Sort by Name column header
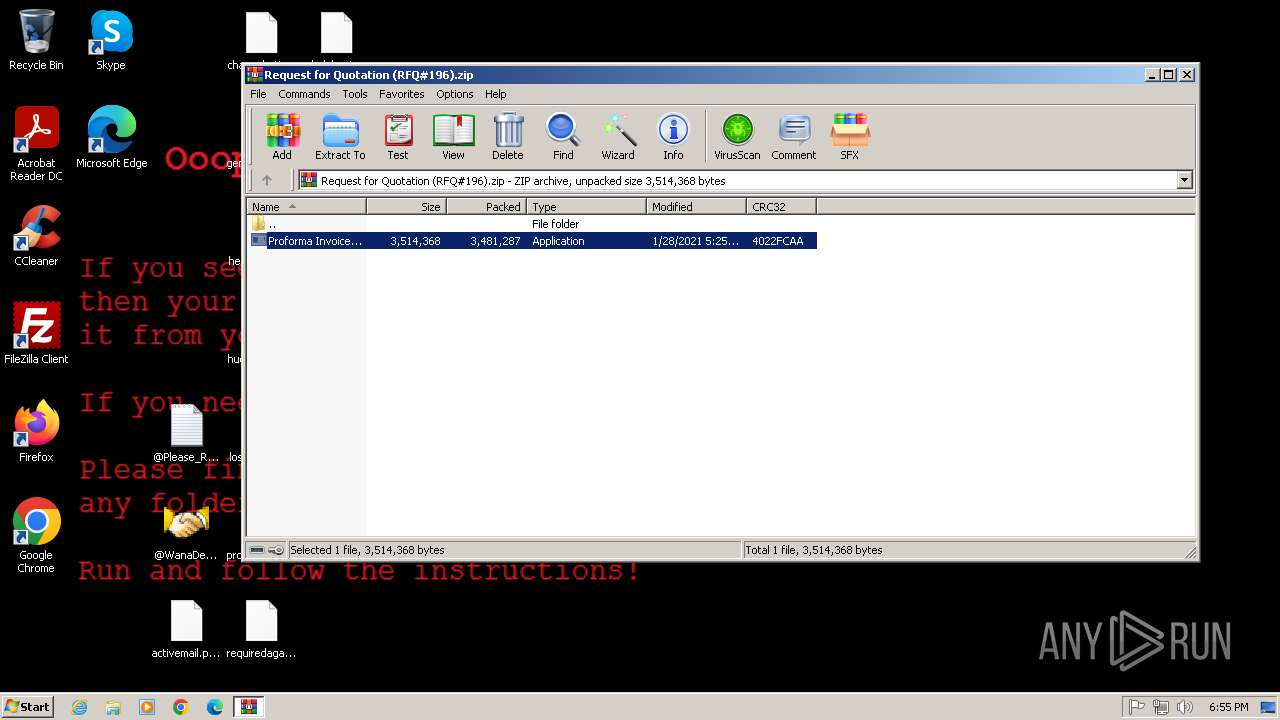The width and height of the screenshot is (1280, 720). [306, 207]
